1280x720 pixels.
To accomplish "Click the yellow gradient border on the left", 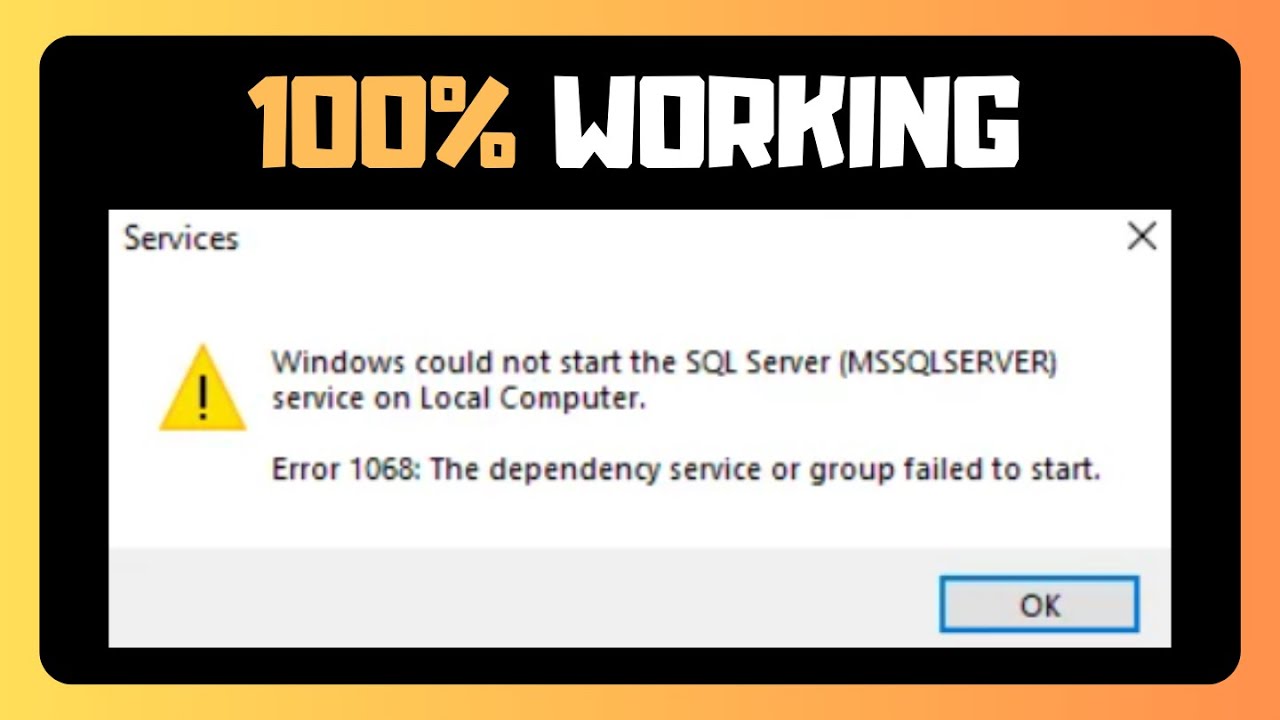I will (x=19, y=360).
